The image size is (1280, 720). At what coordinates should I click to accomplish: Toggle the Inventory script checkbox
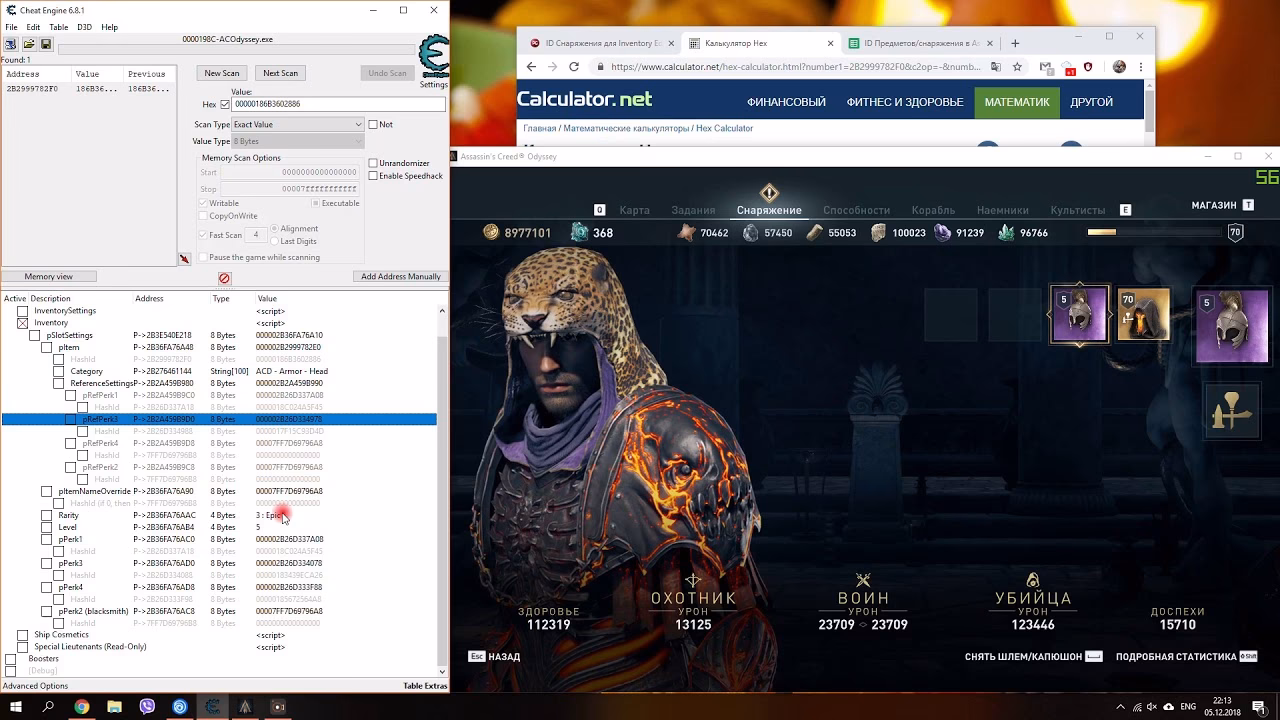(x=22, y=323)
